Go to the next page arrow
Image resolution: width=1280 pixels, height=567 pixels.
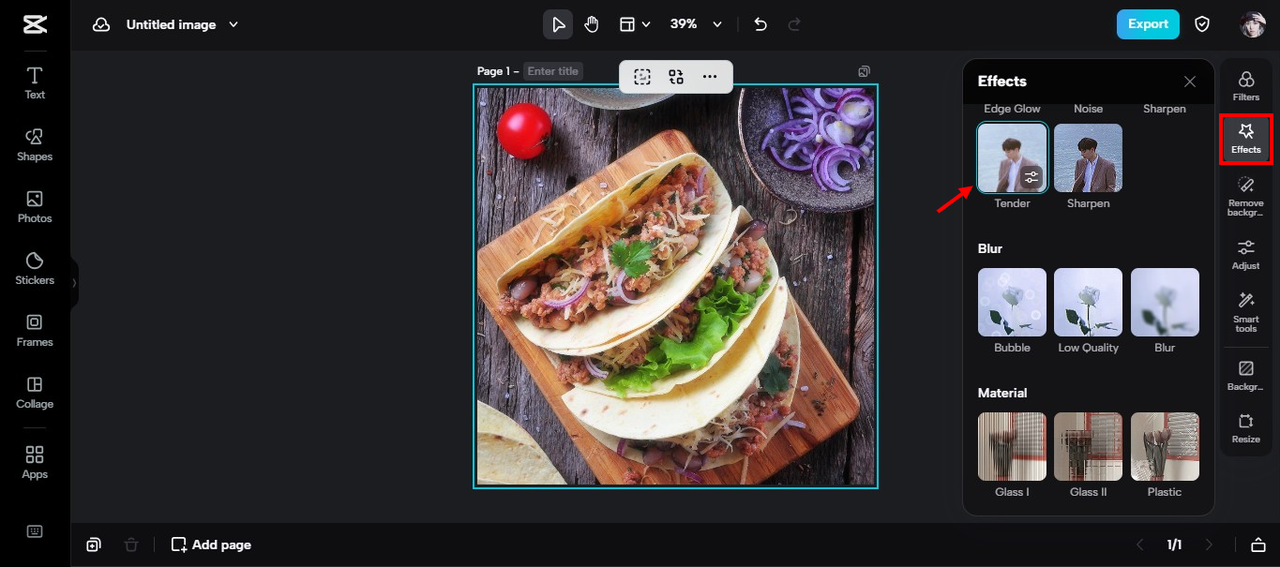click(x=1209, y=545)
